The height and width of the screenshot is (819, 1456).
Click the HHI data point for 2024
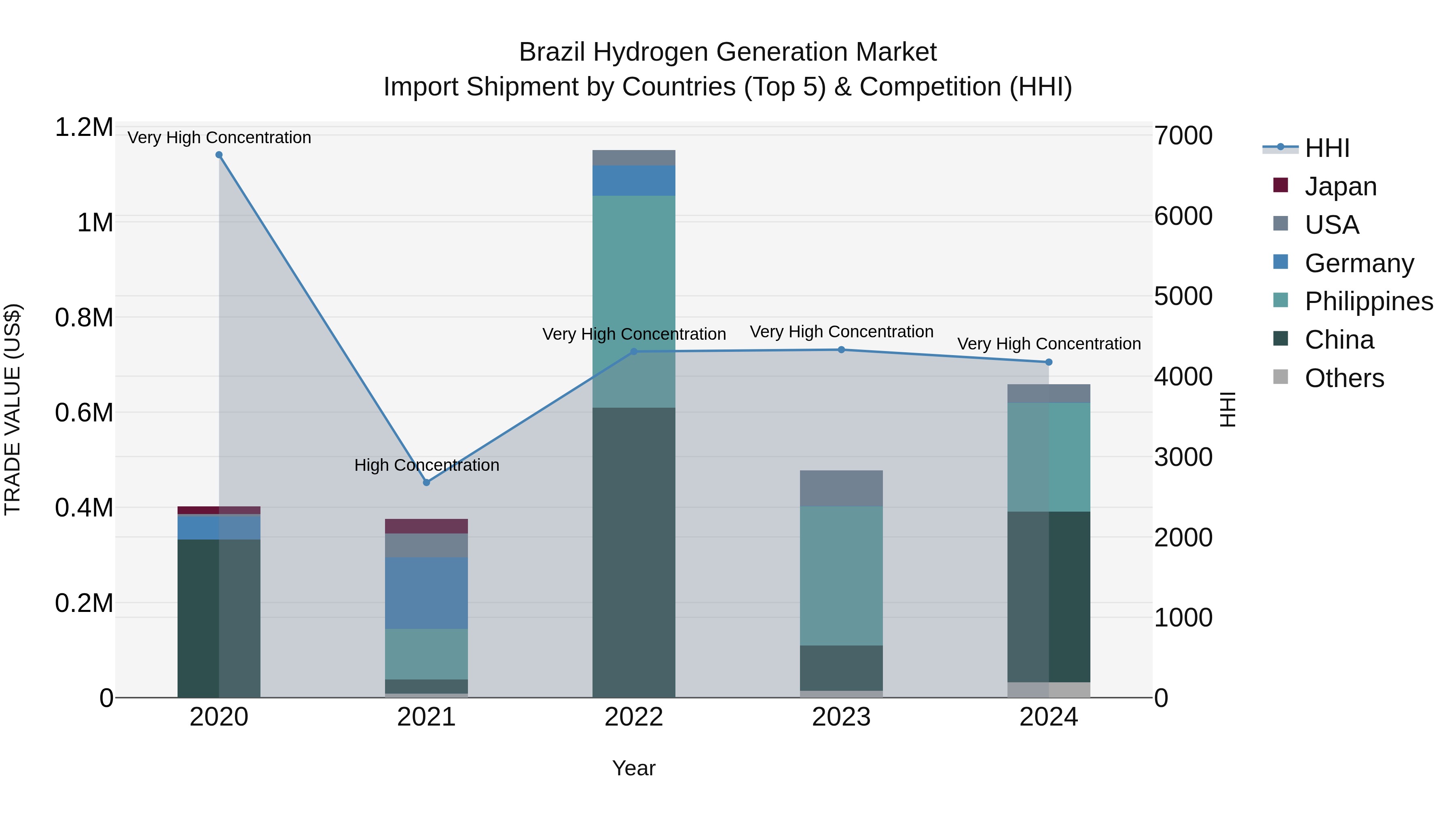[1048, 362]
